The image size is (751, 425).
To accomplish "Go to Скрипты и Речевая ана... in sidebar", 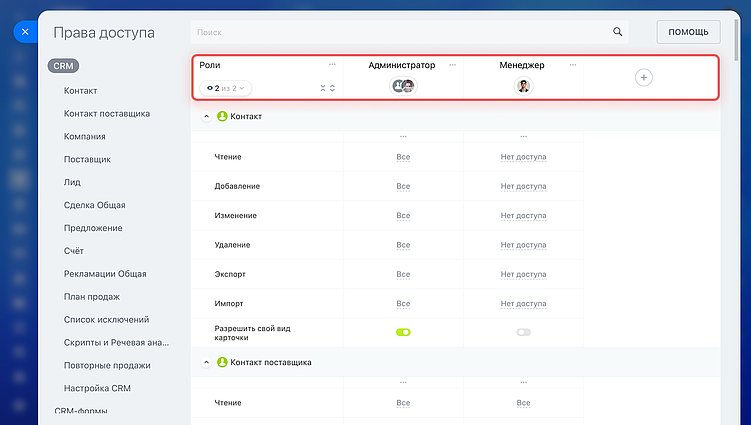I will [x=116, y=343].
